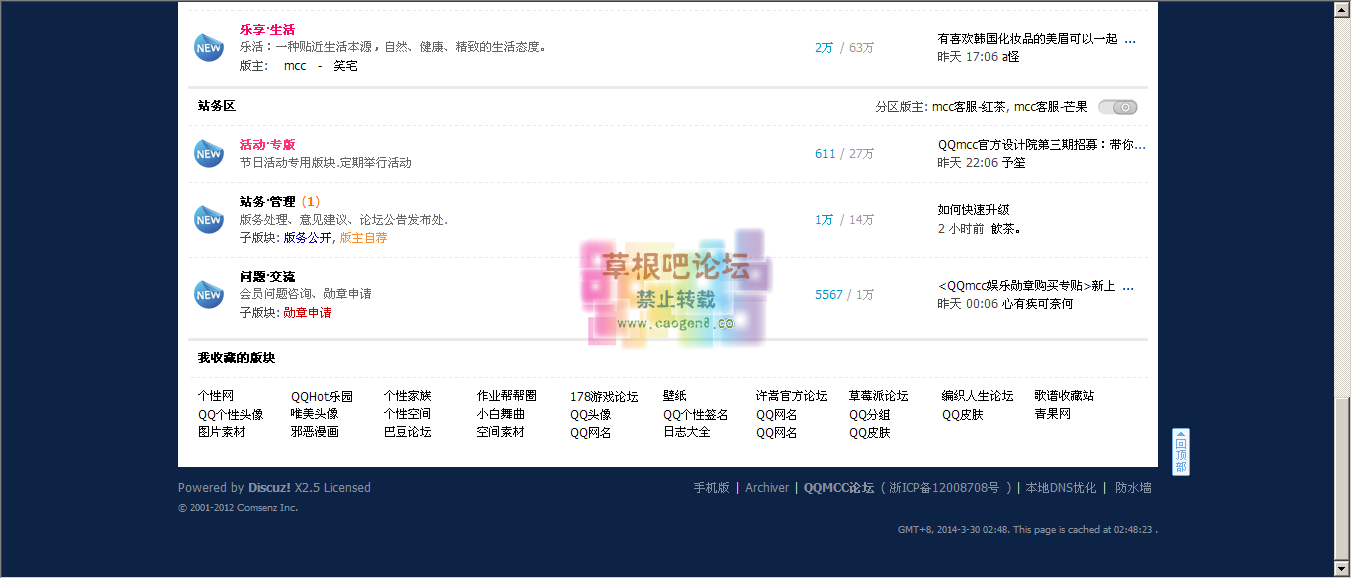Click the 问题·交流 forum icon

click(208, 294)
